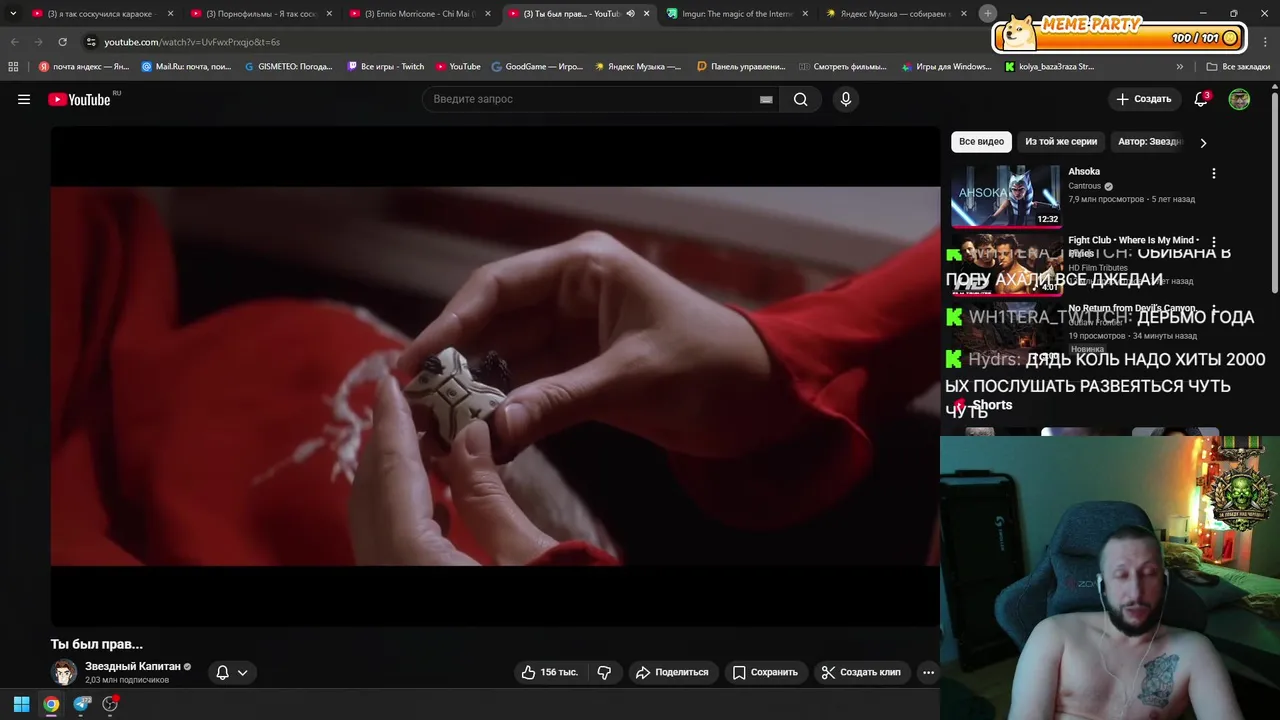View site information icon in address bar
Viewport: 1280px width, 720px height.
(x=91, y=42)
